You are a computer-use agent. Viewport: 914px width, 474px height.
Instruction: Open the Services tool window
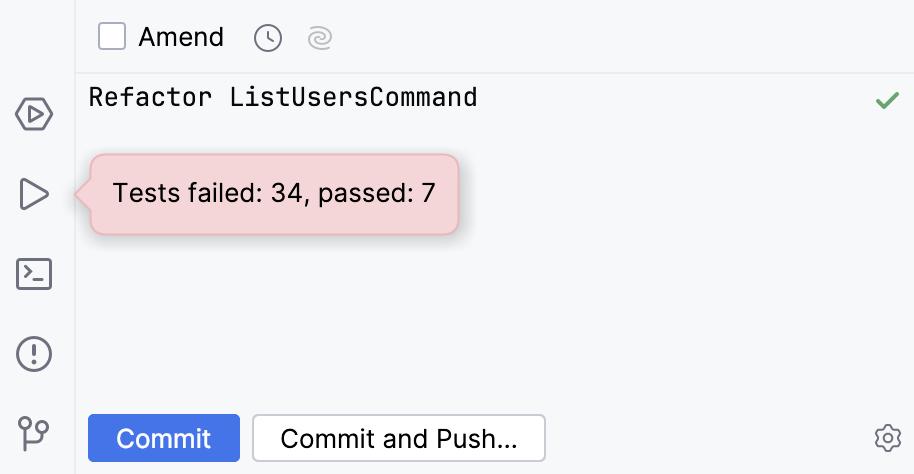pyautogui.click(x=34, y=115)
